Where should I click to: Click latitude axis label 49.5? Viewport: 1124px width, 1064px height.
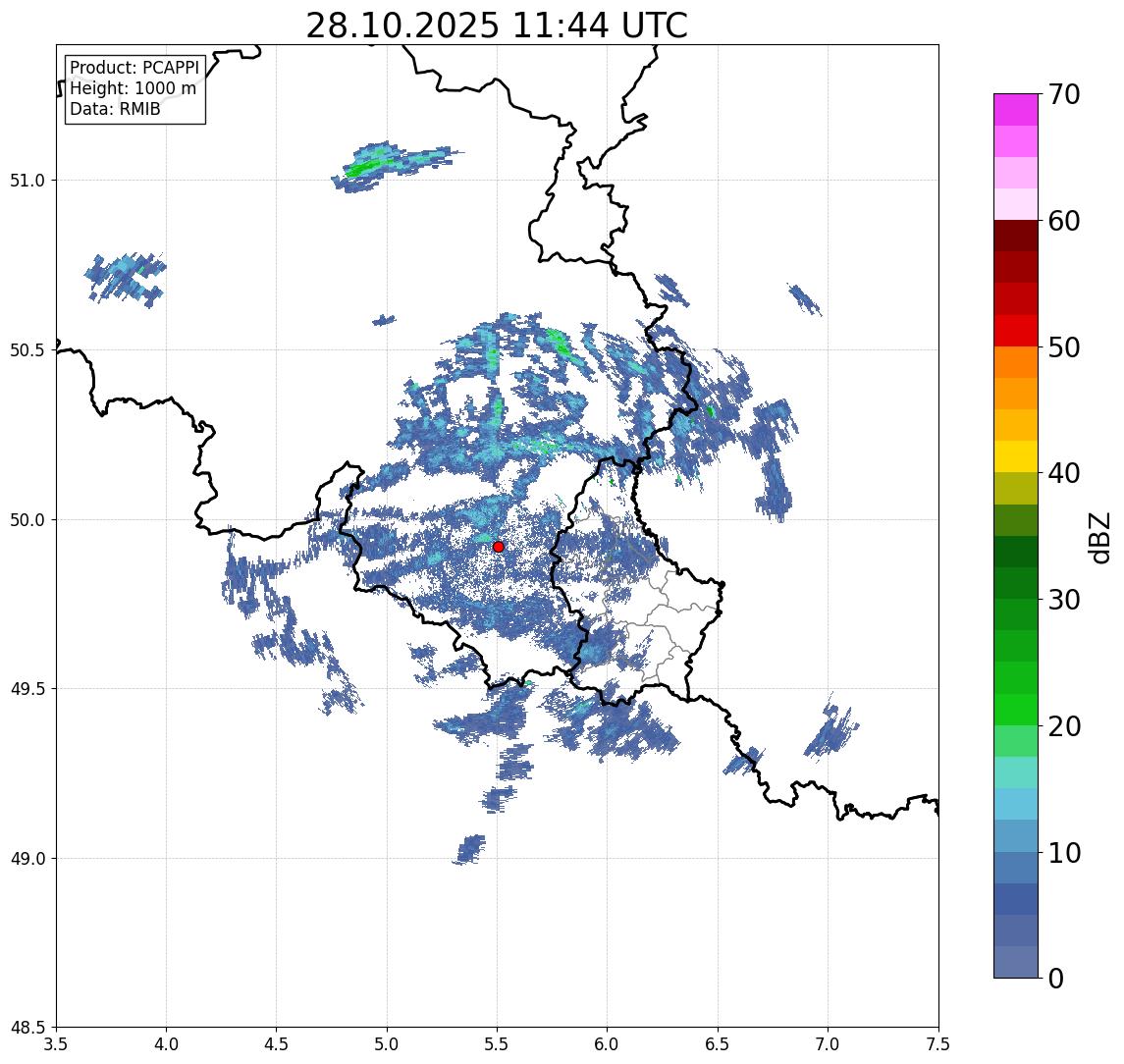(27, 689)
